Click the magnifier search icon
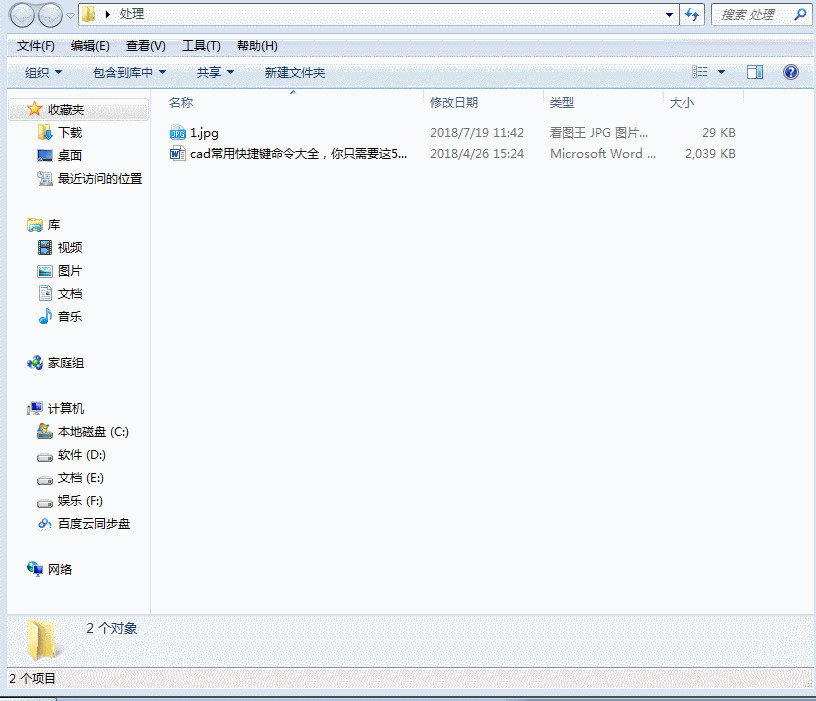816x701 pixels. [800, 14]
